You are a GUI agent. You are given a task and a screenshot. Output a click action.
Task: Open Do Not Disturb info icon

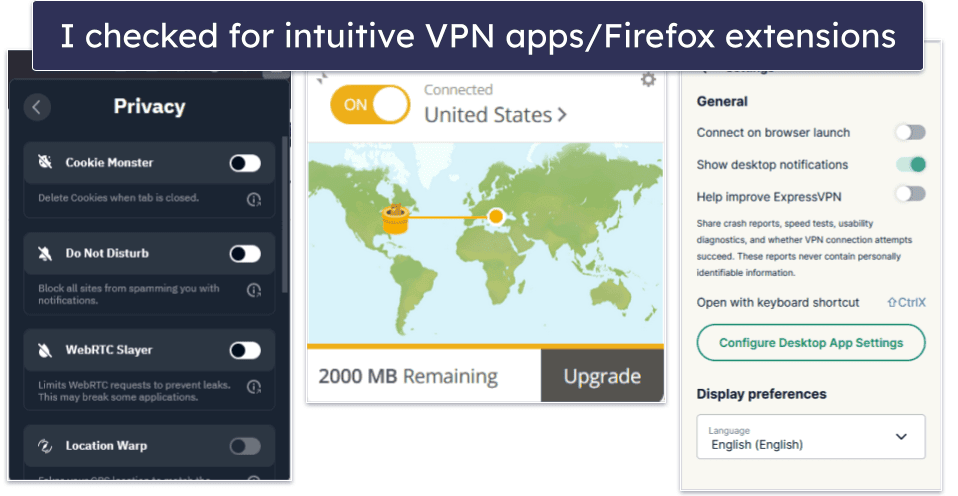pyautogui.click(x=254, y=290)
